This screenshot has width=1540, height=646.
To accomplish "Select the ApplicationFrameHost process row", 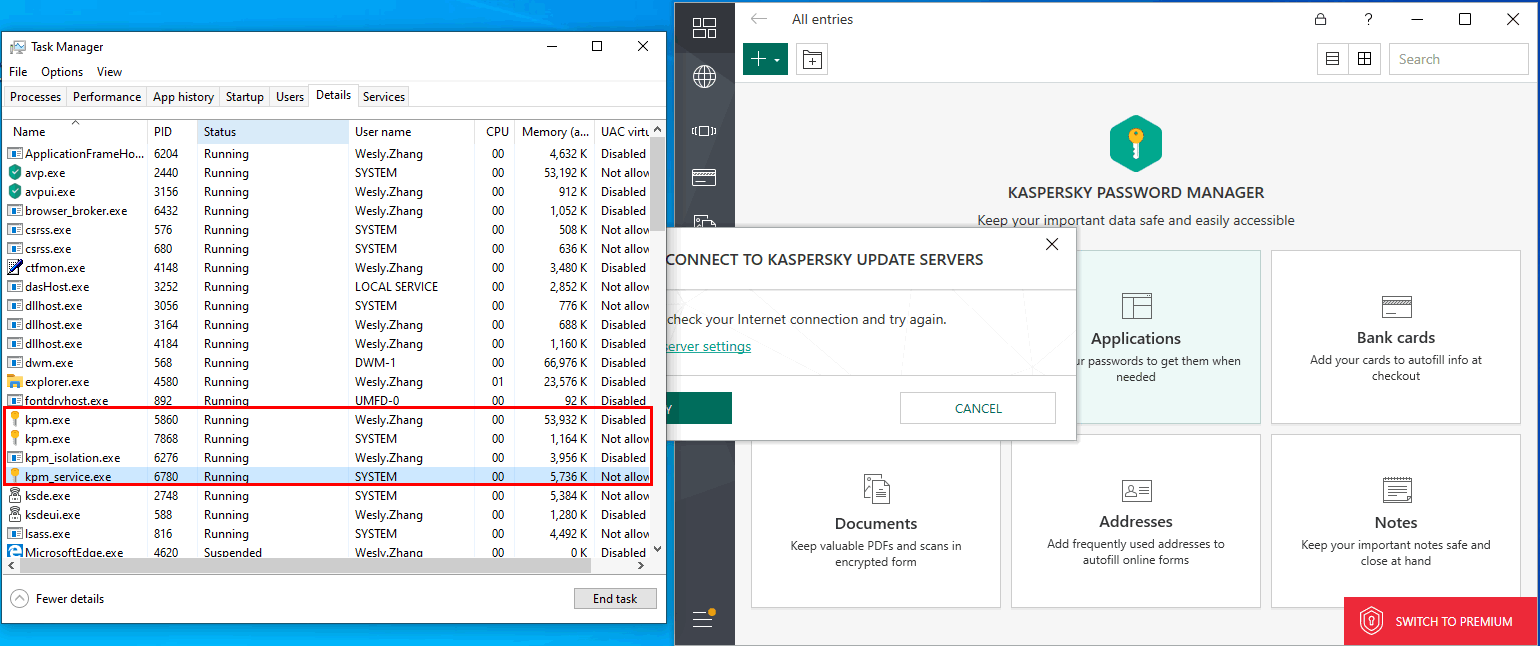I will [x=327, y=154].
